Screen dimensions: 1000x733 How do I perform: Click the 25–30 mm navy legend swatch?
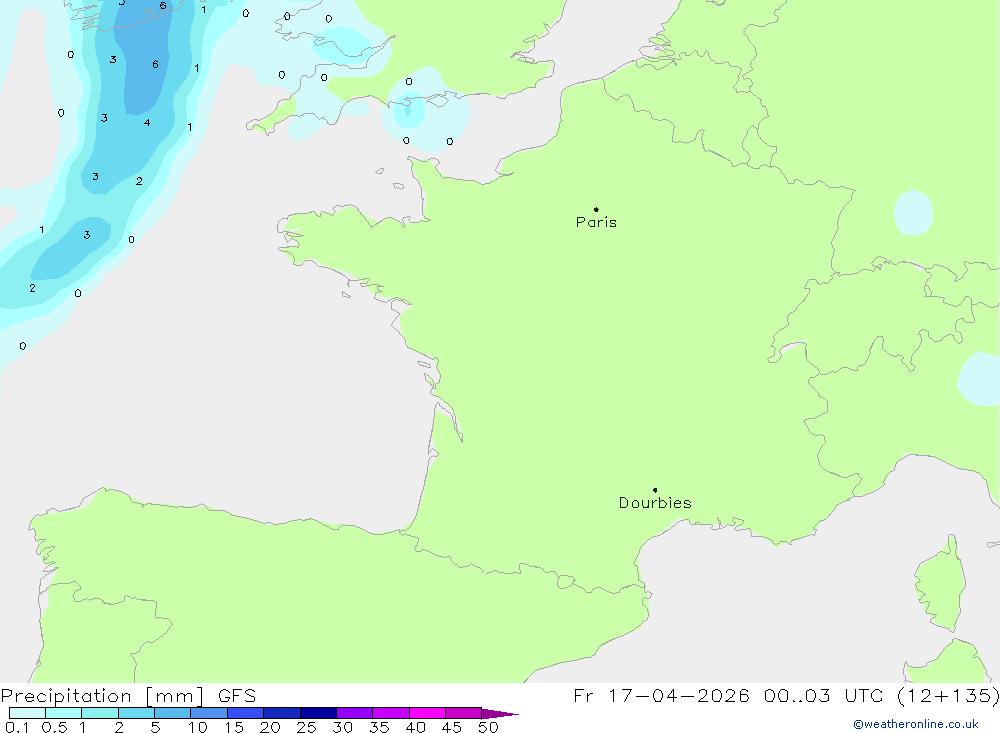[318, 713]
